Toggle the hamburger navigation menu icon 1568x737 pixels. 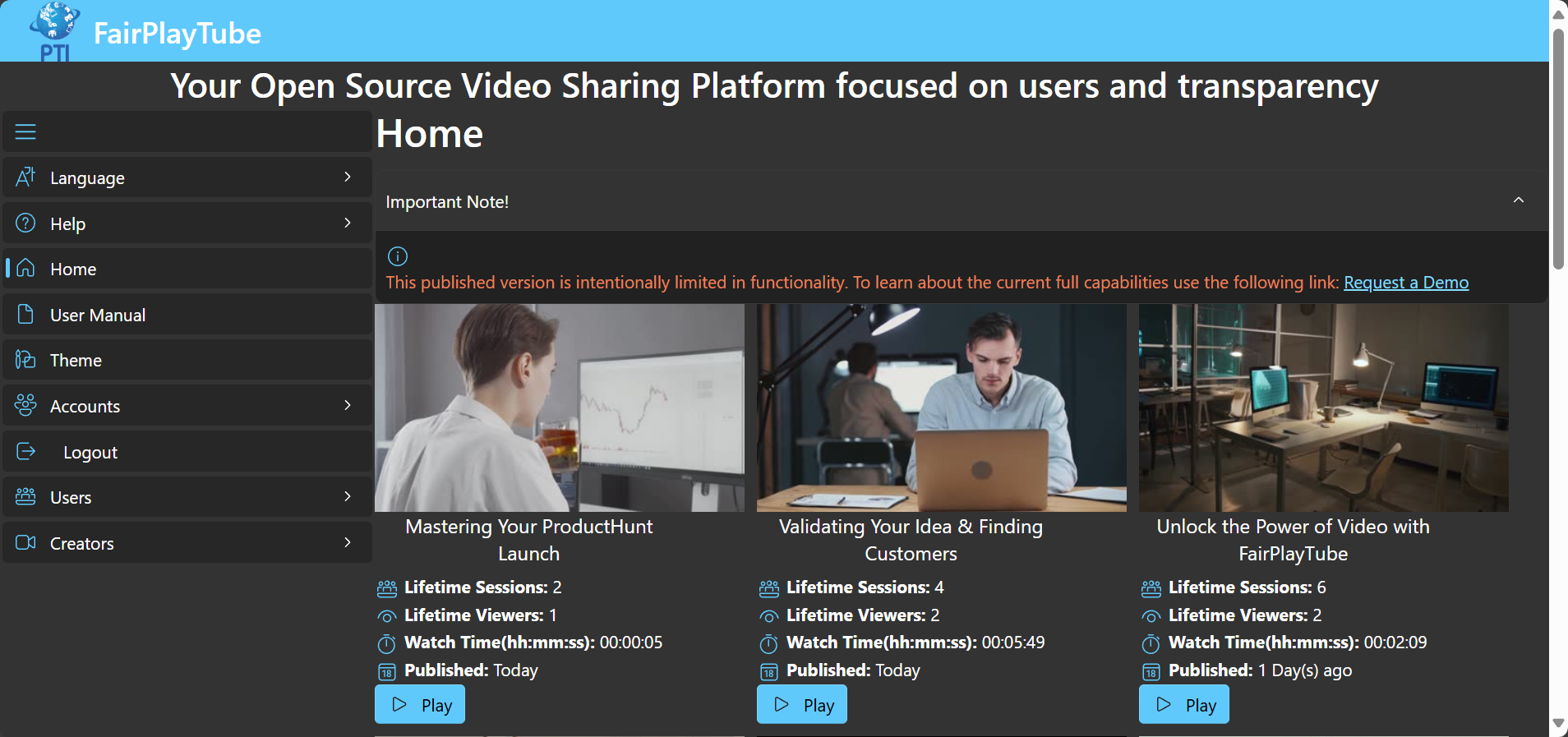25,131
